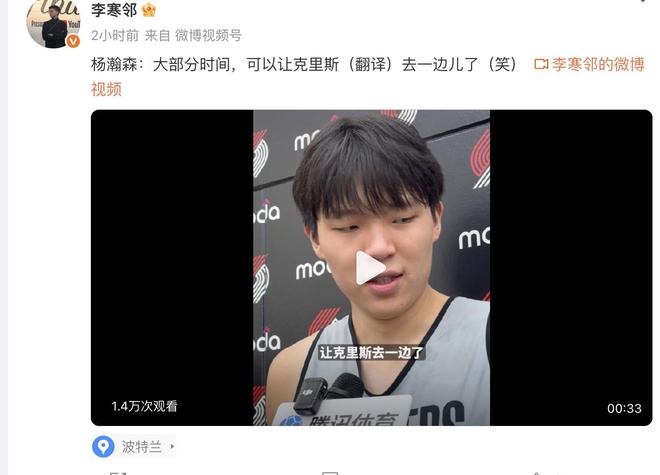Click the repost icon below the location
The image size is (660, 475).
pyautogui.click(x=118, y=473)
